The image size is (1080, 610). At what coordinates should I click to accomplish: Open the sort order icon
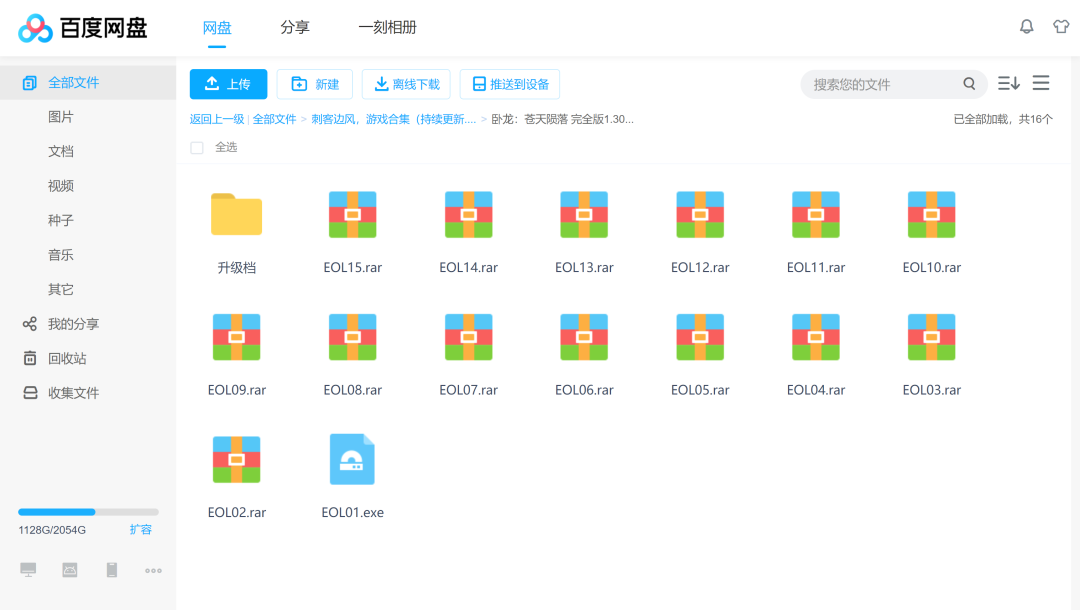click(1008, 83)
